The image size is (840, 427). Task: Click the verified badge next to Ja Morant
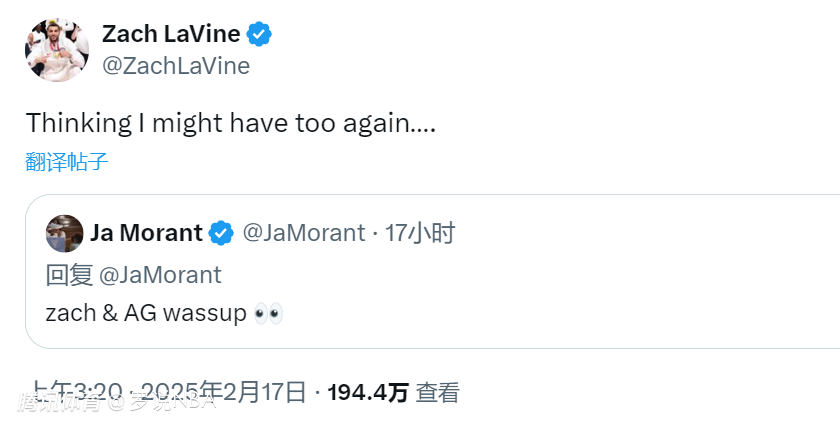pos(221,233)
